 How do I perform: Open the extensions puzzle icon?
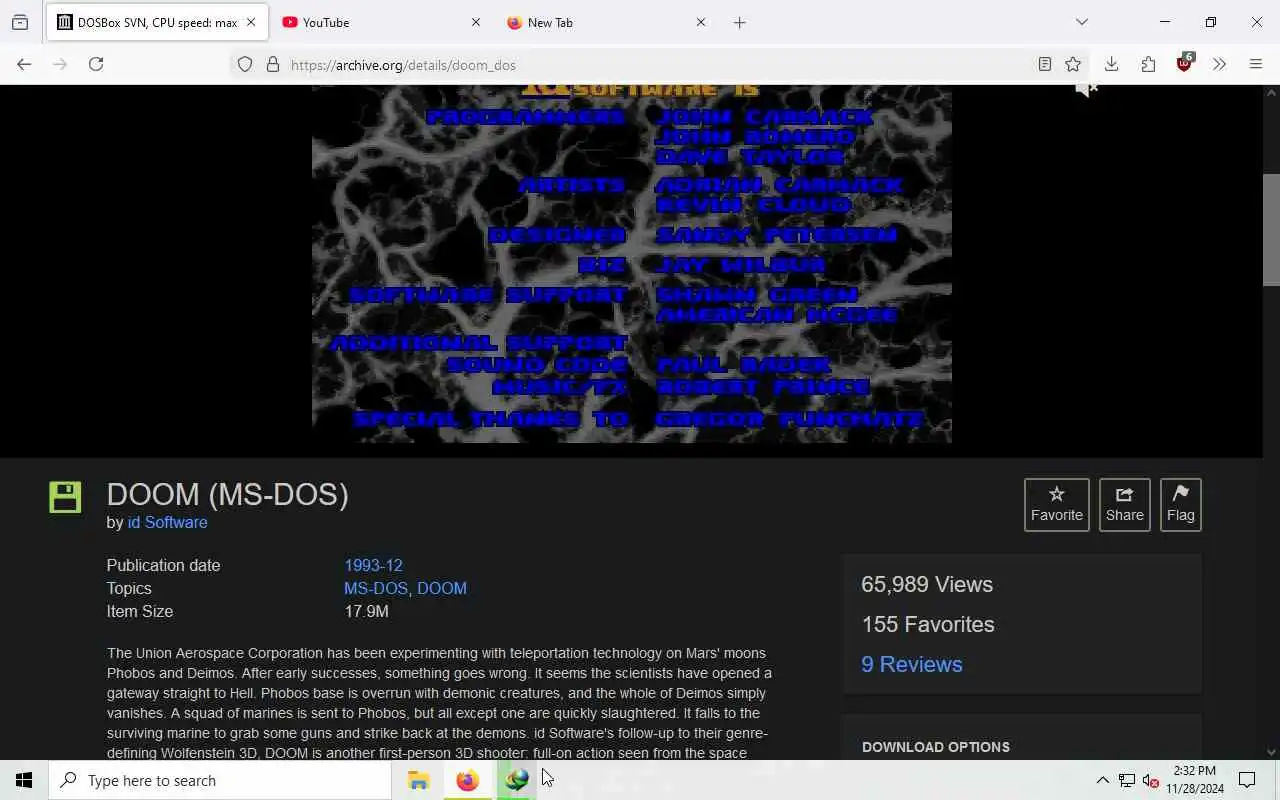[1148, 65]
